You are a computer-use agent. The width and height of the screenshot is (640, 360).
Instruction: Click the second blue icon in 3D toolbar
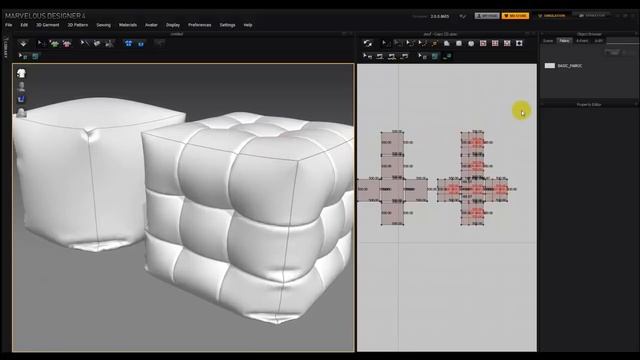[141, 43]
